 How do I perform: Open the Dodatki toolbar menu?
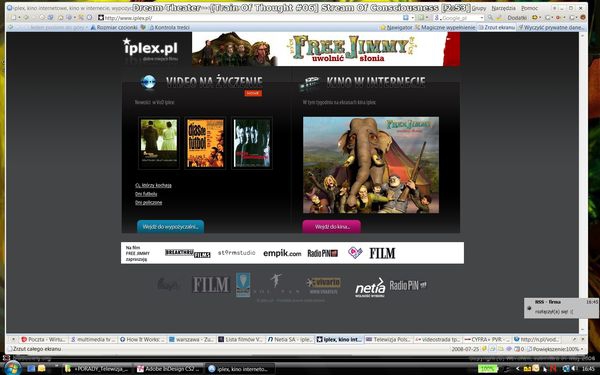(x=517, y=18)
